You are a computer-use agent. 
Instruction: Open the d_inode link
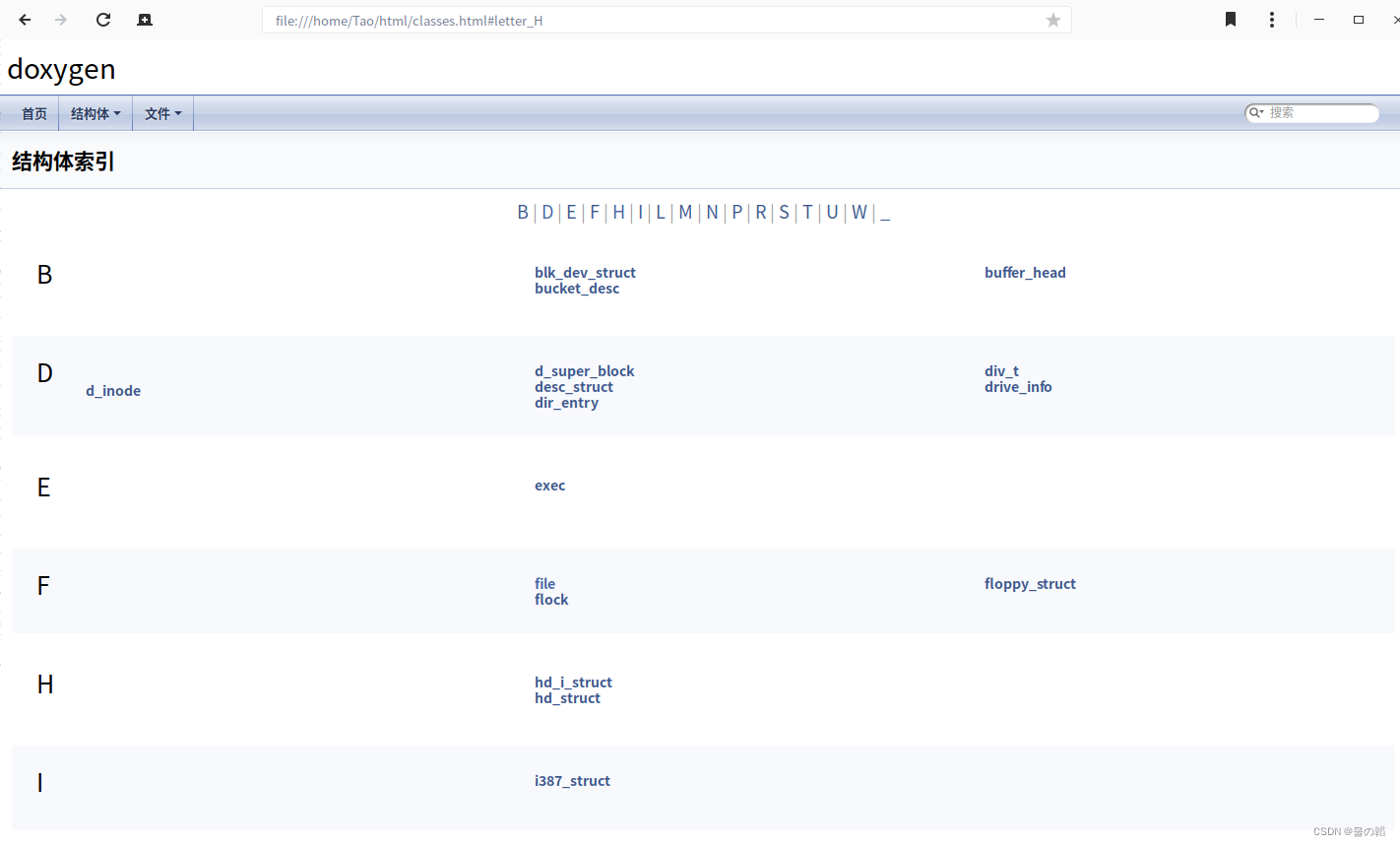(113, 391)
